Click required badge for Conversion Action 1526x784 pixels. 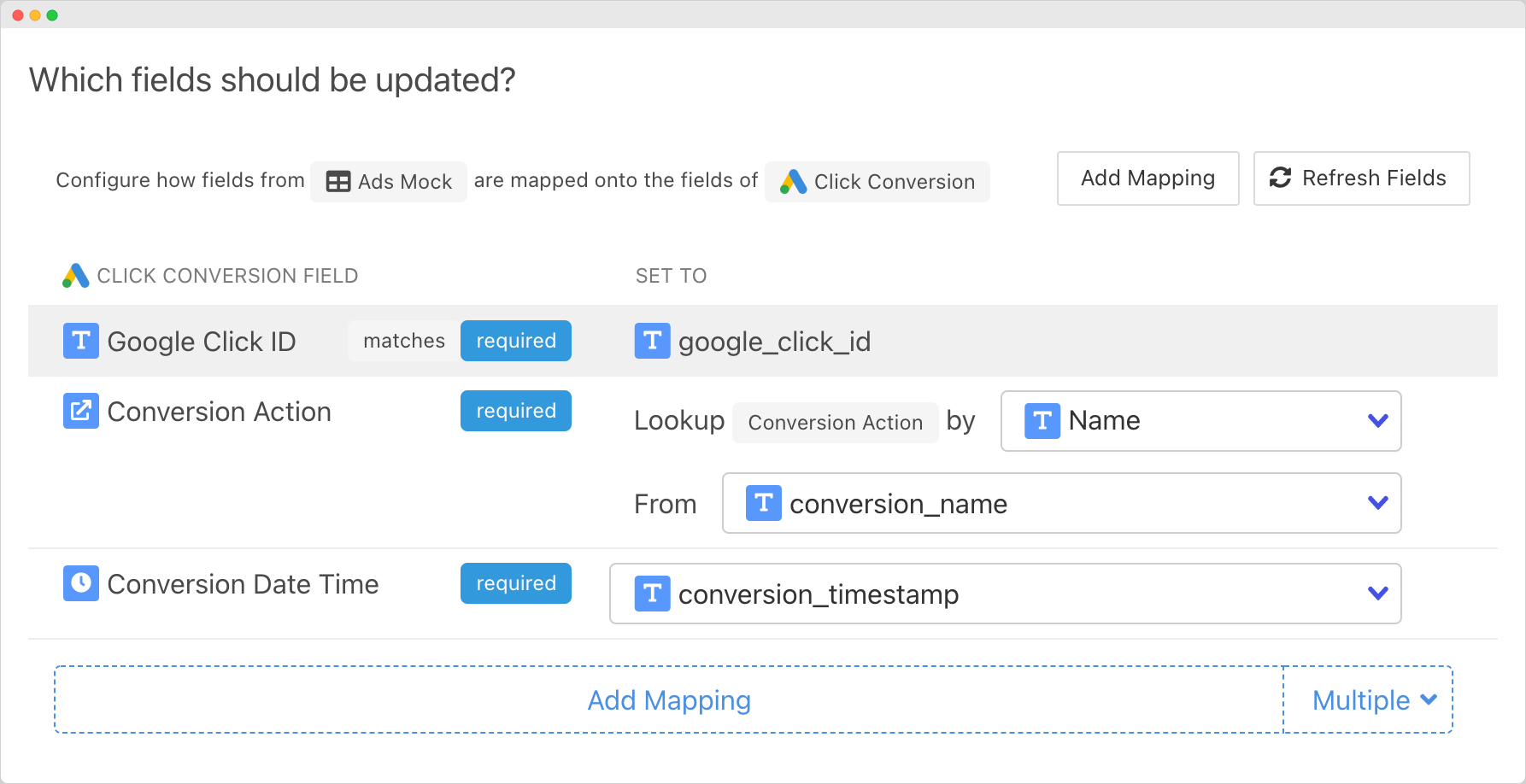click(515, 411)
